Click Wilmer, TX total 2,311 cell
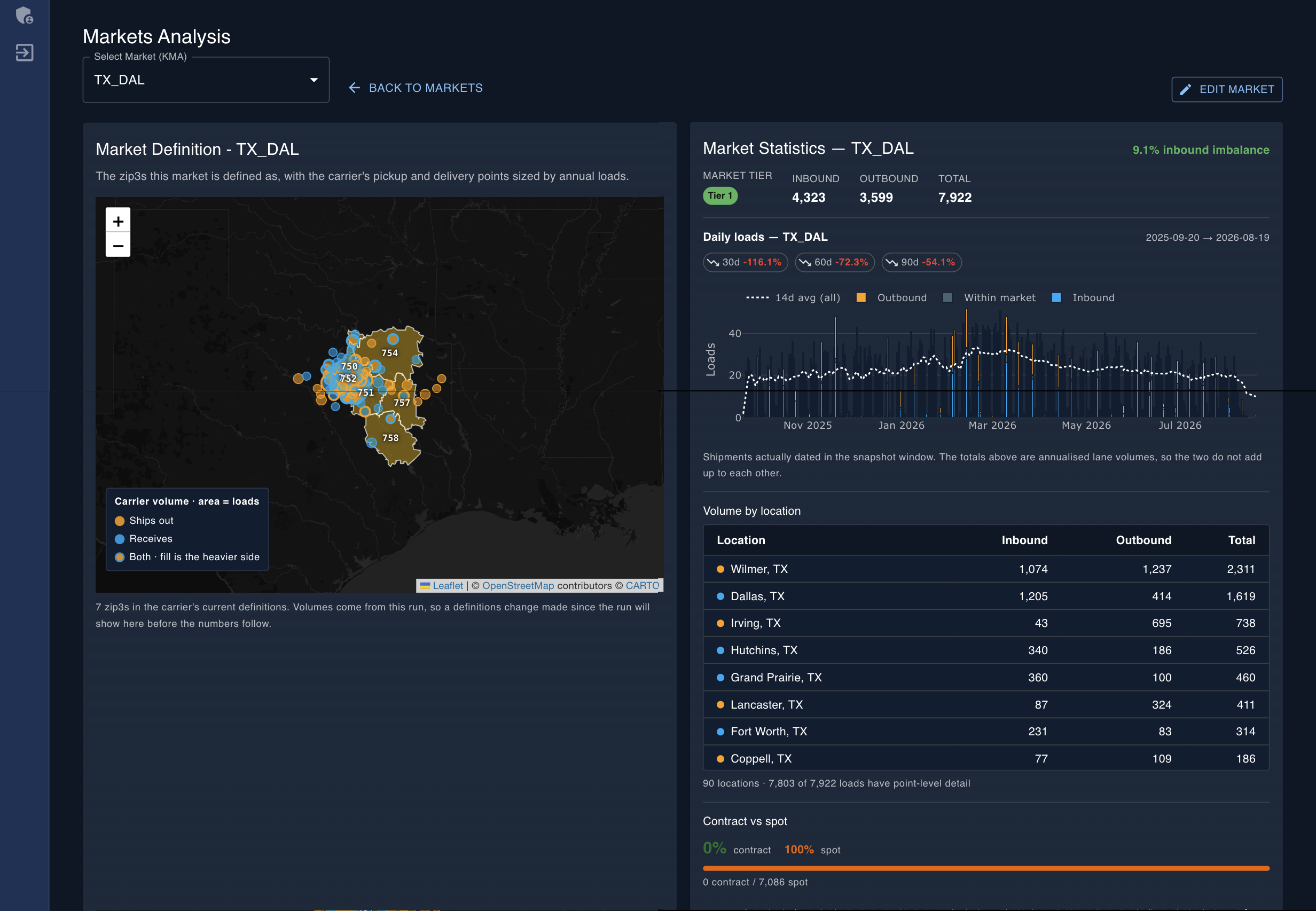Image resolution: width=1316 pixels, height=911 pixels. (x=1241, y=569)
